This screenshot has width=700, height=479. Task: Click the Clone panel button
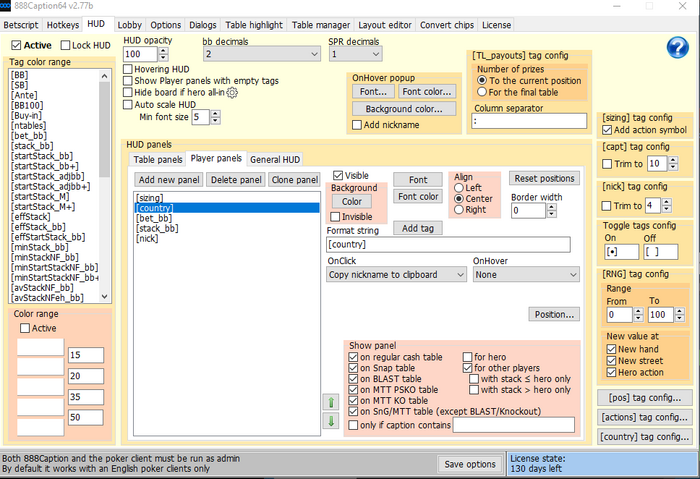[x=295, y=179]
